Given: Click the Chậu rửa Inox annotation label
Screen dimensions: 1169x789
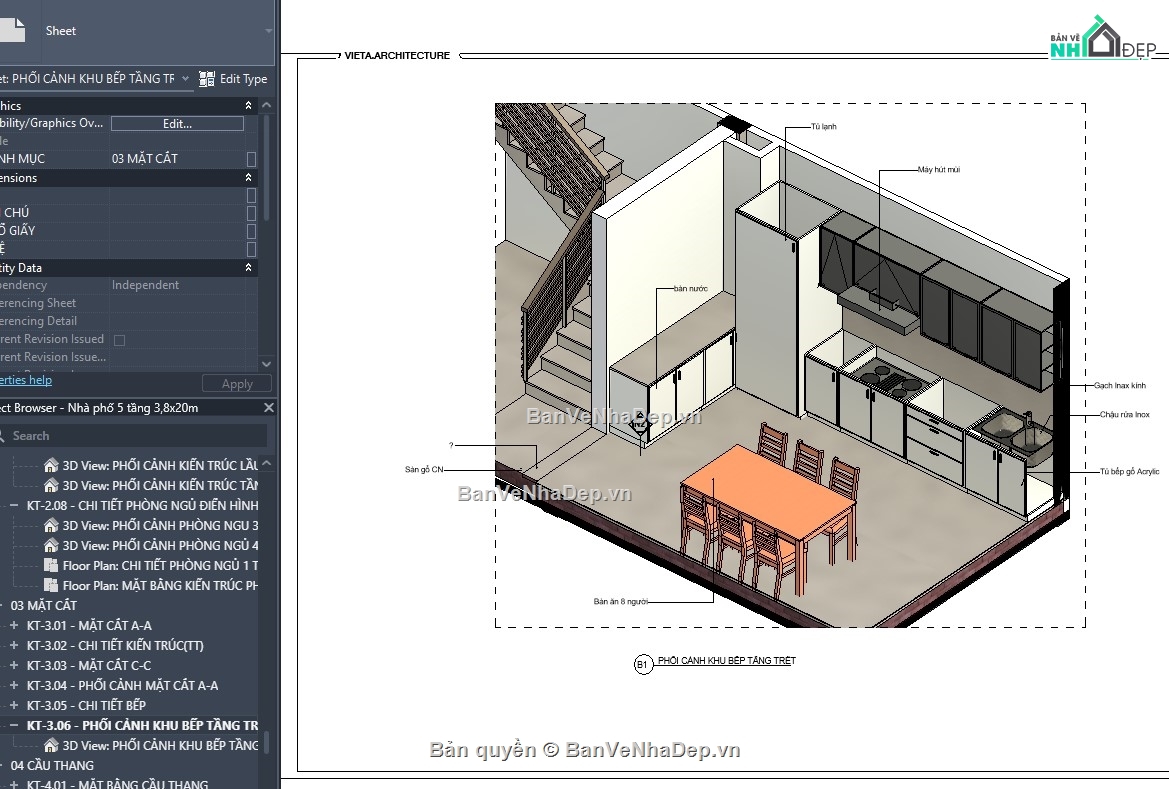Looking at the screenshot, I should click(x=1124, y=415).
